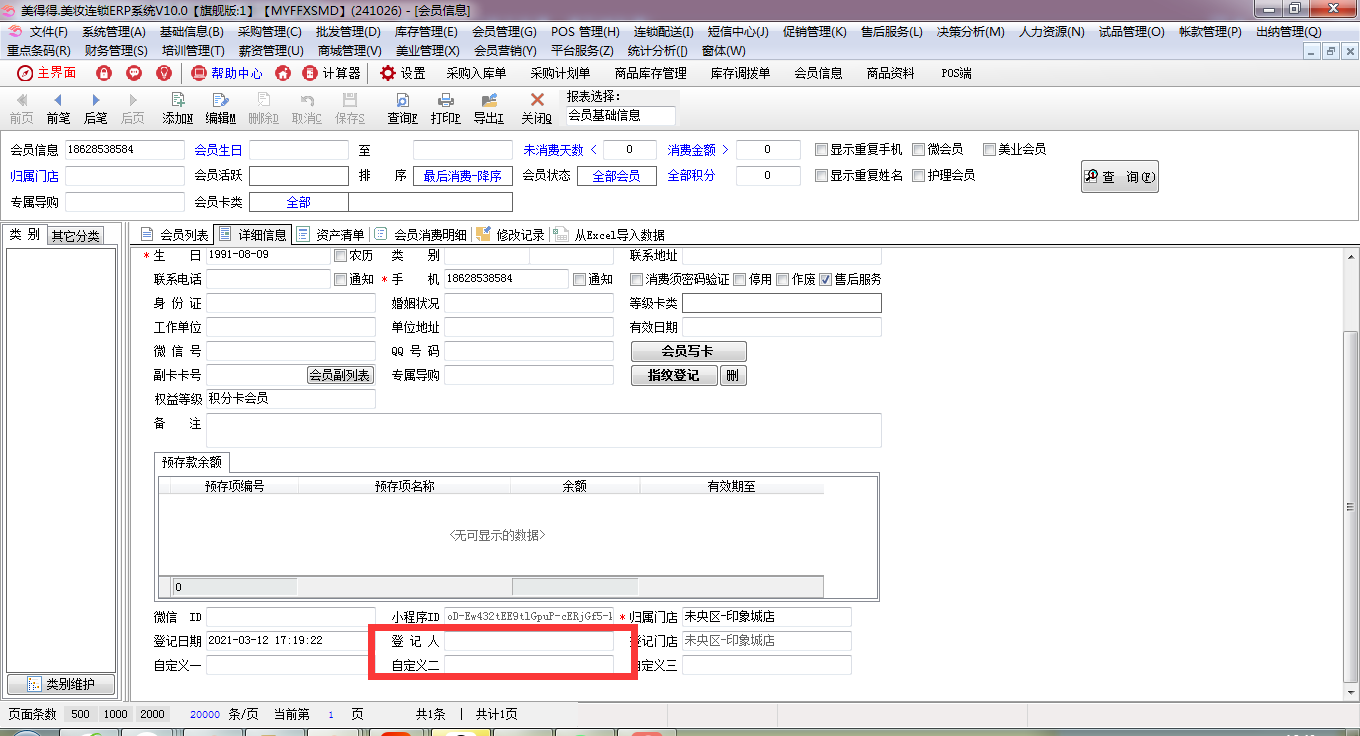Click 指纹登记 button

point(674,375)
